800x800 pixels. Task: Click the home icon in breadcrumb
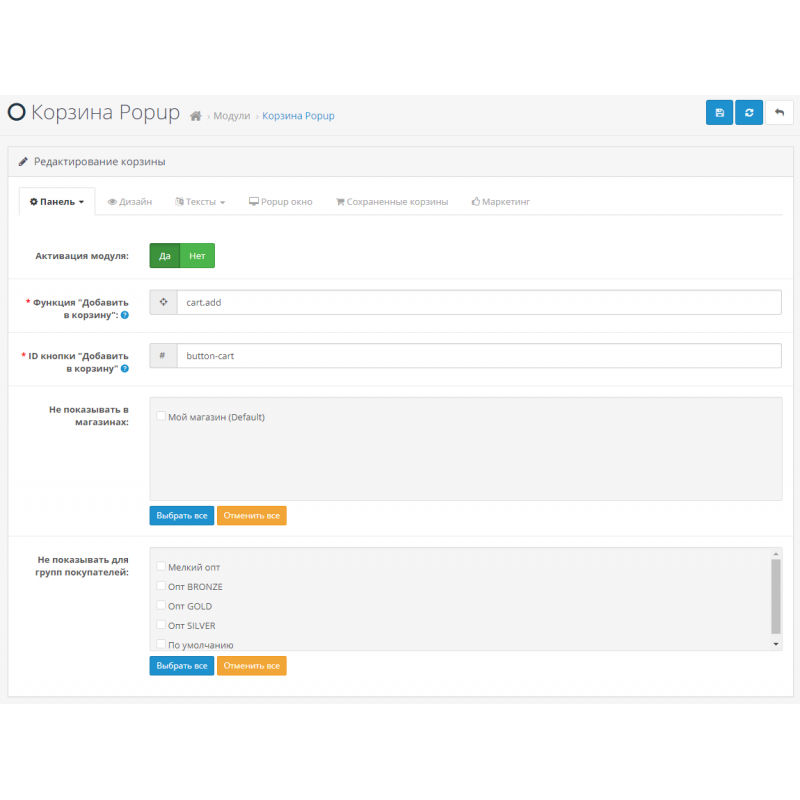click(196, 116)
